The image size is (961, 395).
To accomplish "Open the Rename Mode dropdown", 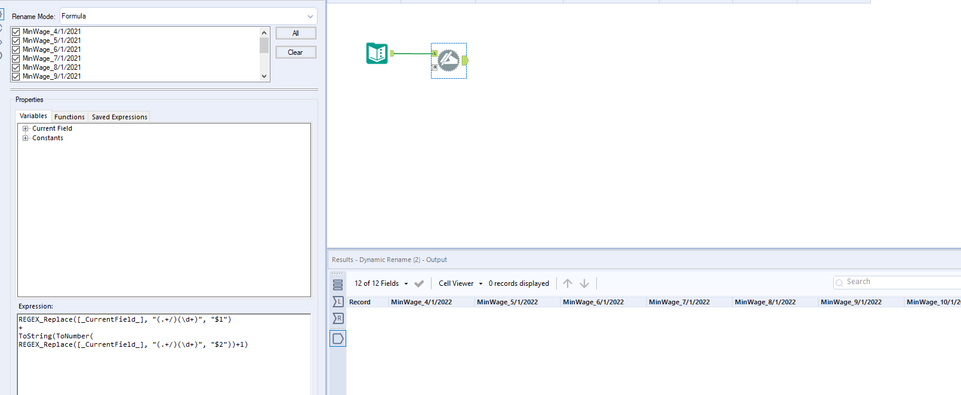I will click(188, 16).
